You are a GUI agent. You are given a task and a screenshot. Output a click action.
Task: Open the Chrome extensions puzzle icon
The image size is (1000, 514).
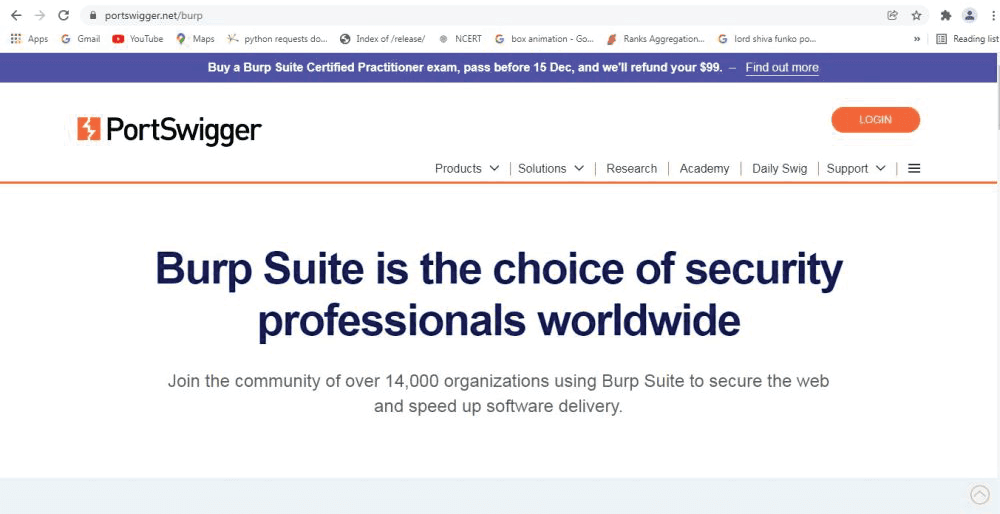tap(945, 15)
